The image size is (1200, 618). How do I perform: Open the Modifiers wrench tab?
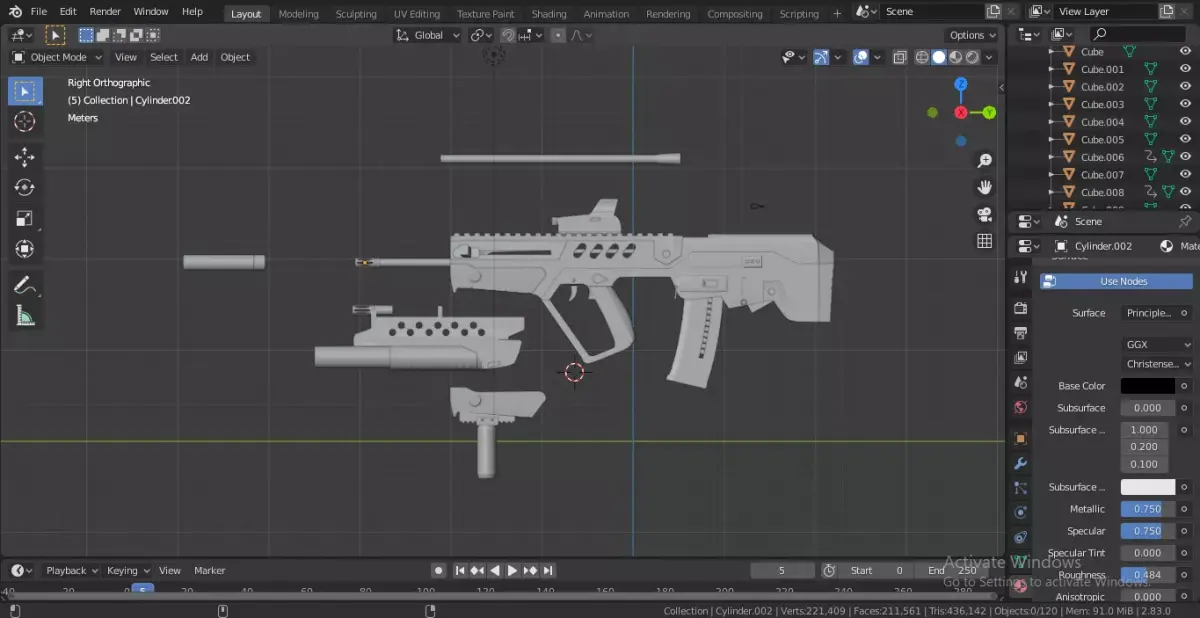[1020, 463]
